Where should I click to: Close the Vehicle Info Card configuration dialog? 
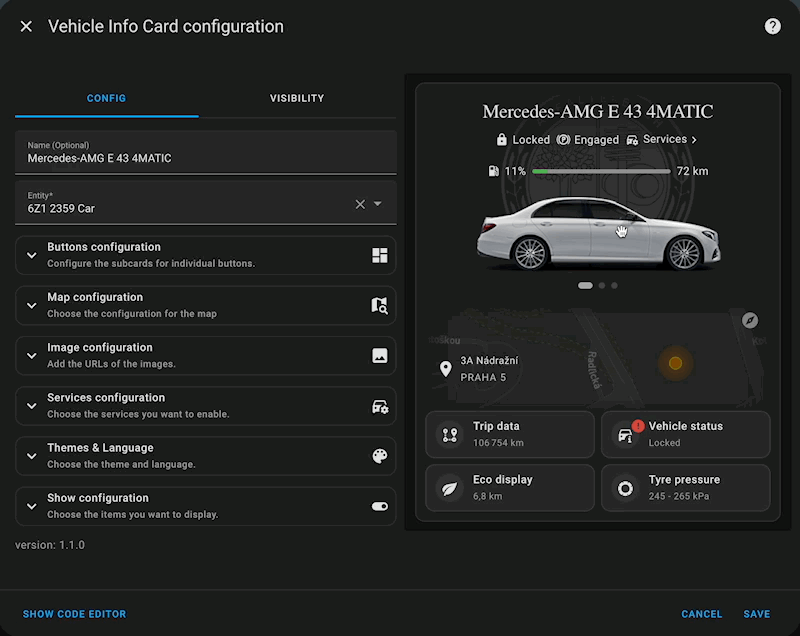tap(26, 27)
